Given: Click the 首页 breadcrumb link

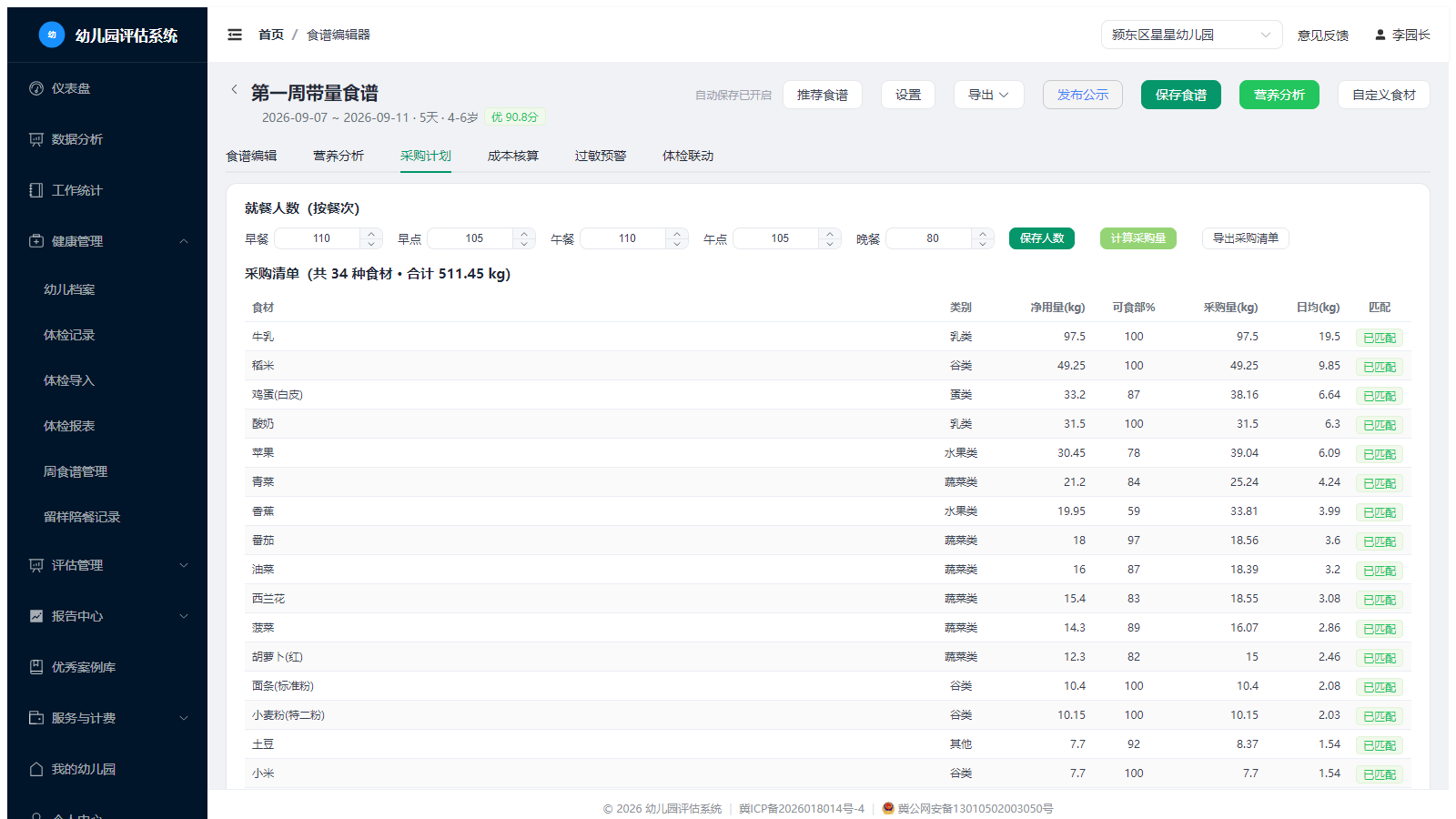Looking at the screenshot, I should (271, 35).
